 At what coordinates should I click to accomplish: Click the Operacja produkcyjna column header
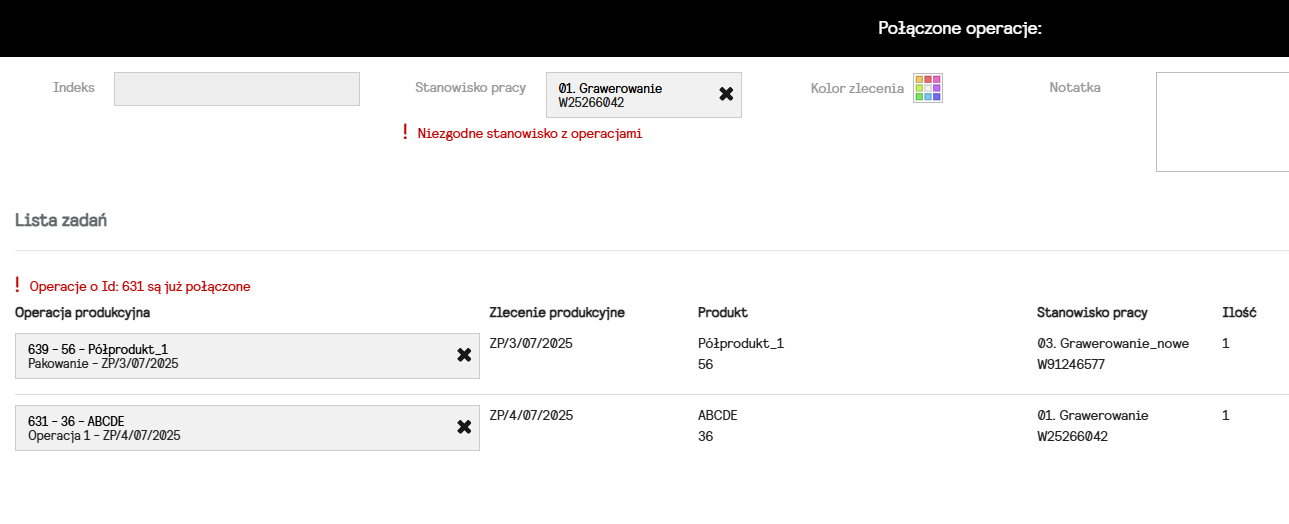click(83, 313)
